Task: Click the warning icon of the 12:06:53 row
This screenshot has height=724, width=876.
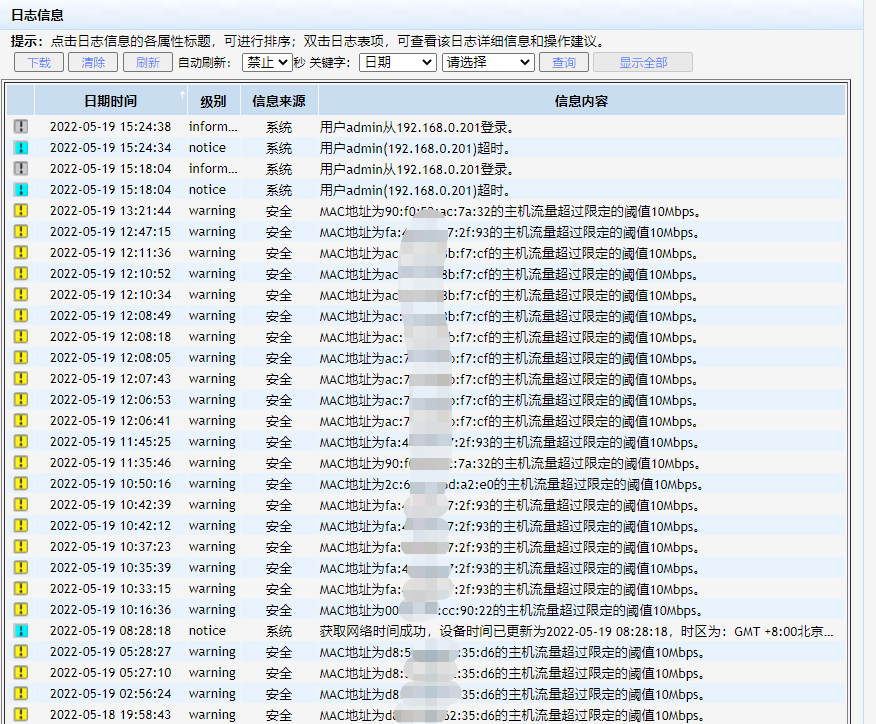Action: pyautogui.click(x=21, y=399)
